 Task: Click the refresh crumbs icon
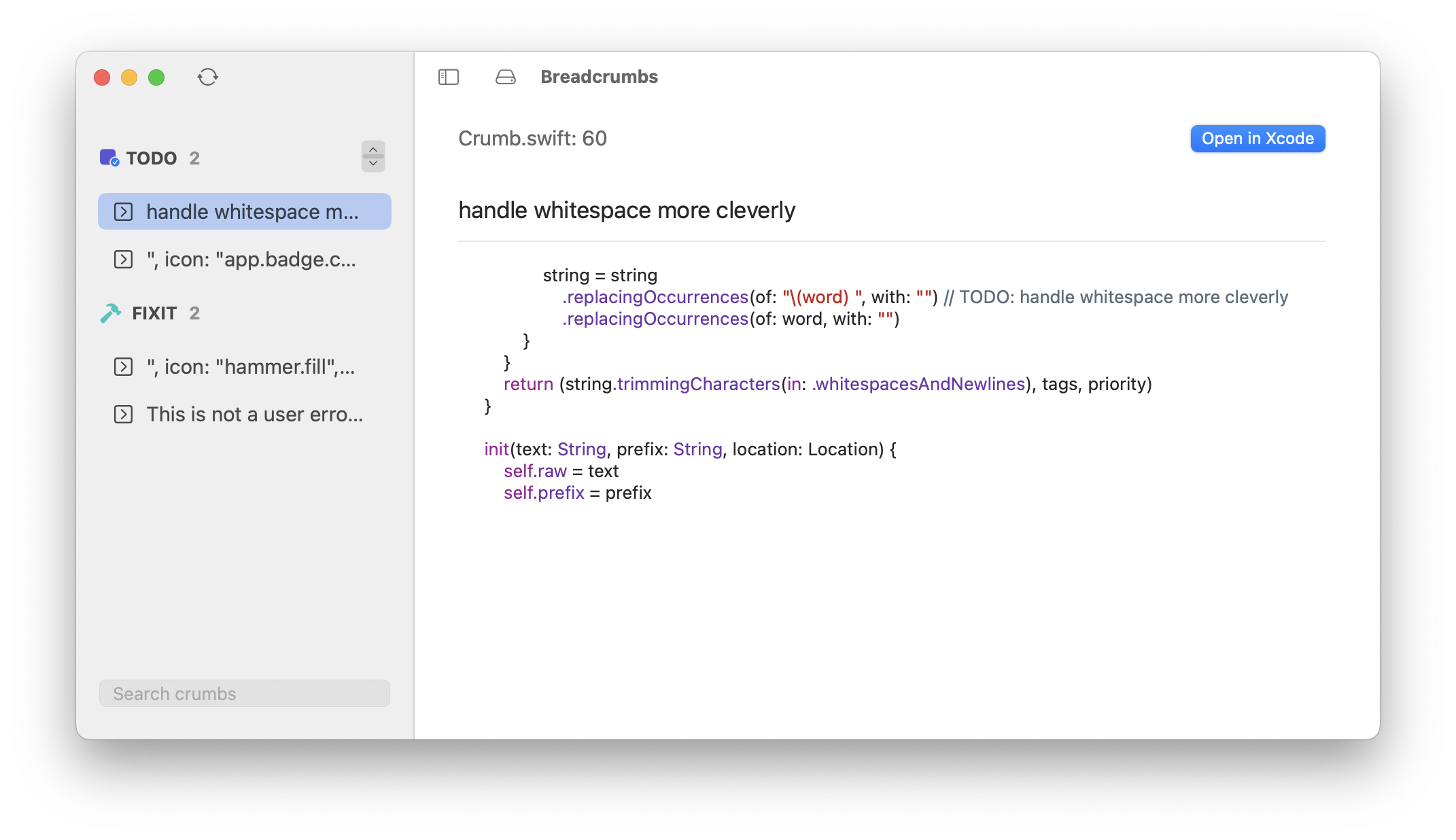(x=207, y=77)
